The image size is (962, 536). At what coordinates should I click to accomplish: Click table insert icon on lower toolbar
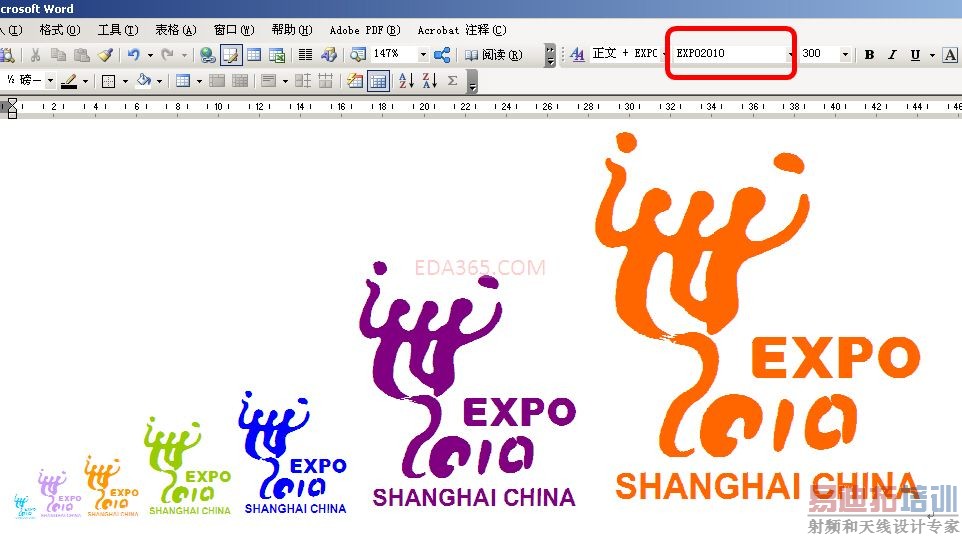point(182,80)
